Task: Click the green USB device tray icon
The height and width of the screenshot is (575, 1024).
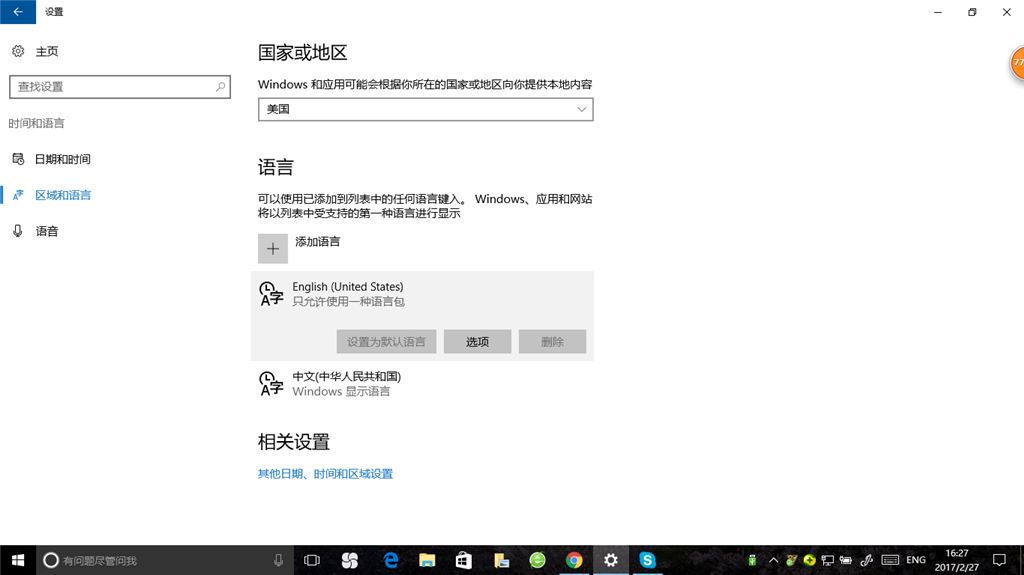Action: tap(752, 560)
